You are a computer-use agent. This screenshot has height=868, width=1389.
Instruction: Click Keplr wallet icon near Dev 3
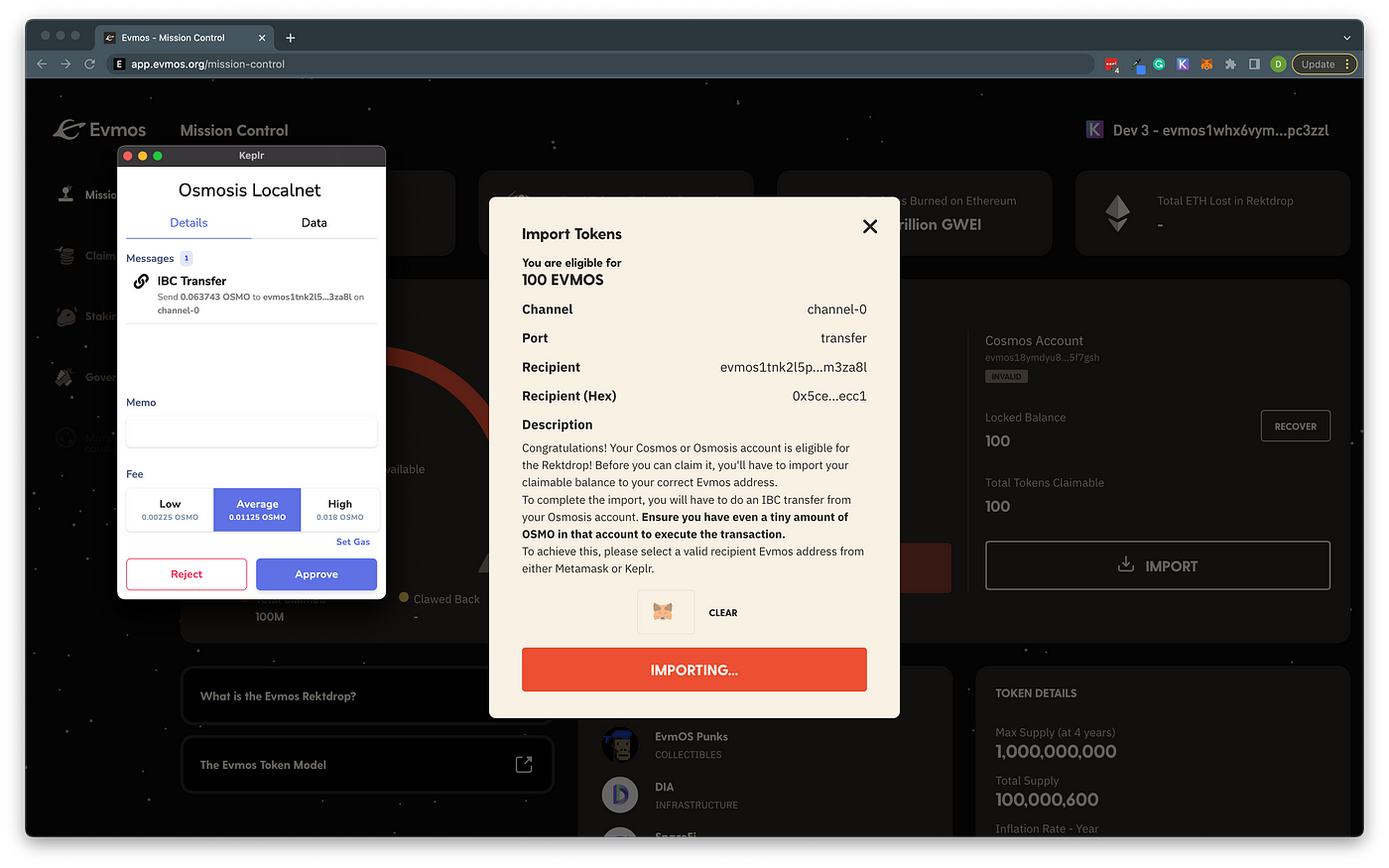click(x=1094, y=130)
